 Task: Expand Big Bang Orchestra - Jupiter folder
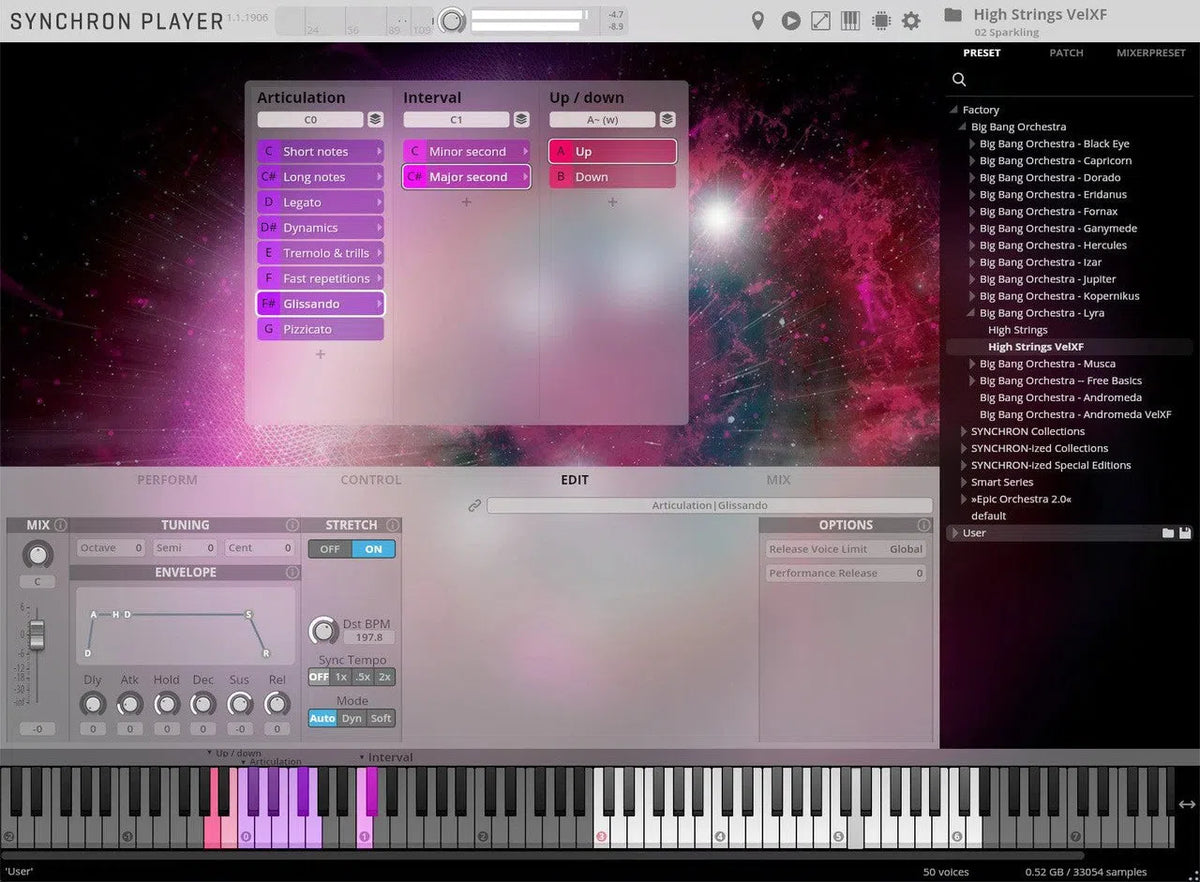pyautogui.click(x=973, y=279)
